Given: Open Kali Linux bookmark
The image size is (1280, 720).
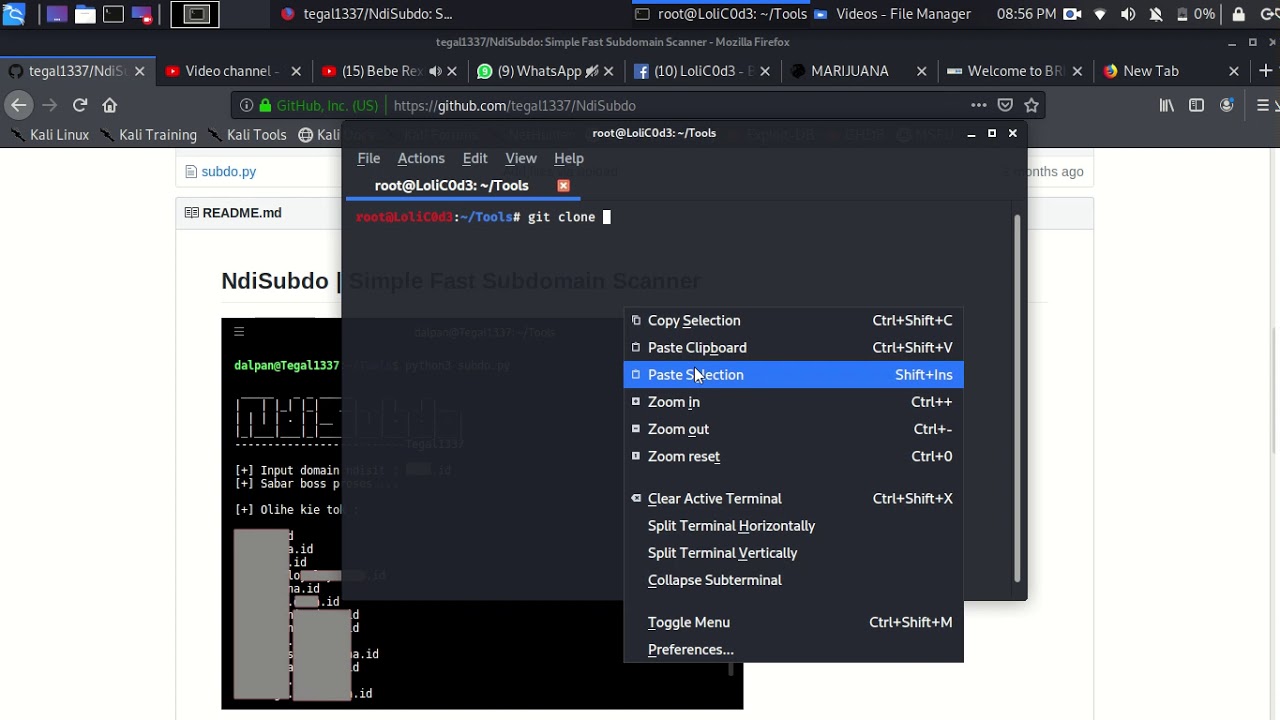Looking at the screenshot, I should click(x=50, y=135).
